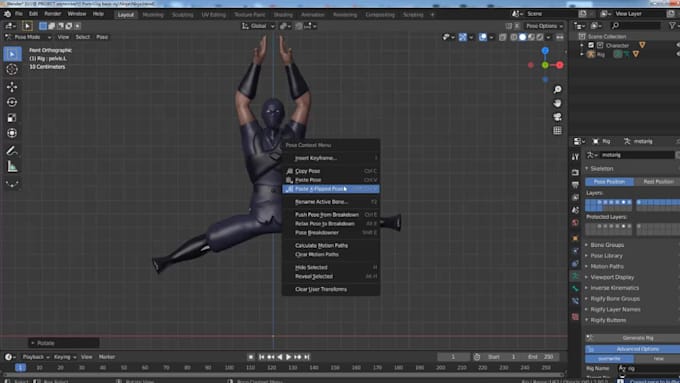
Task: Select the Select Box tool
Action: click(x=12, y=54)
